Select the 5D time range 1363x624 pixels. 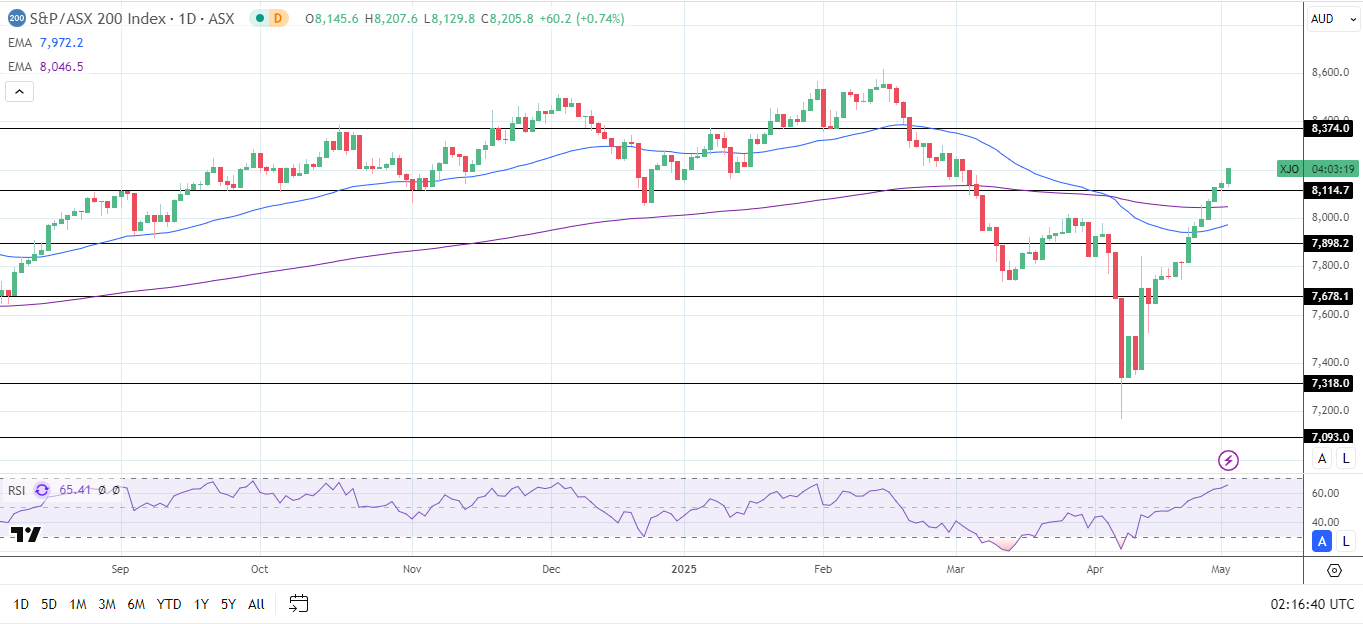(48, 604)
